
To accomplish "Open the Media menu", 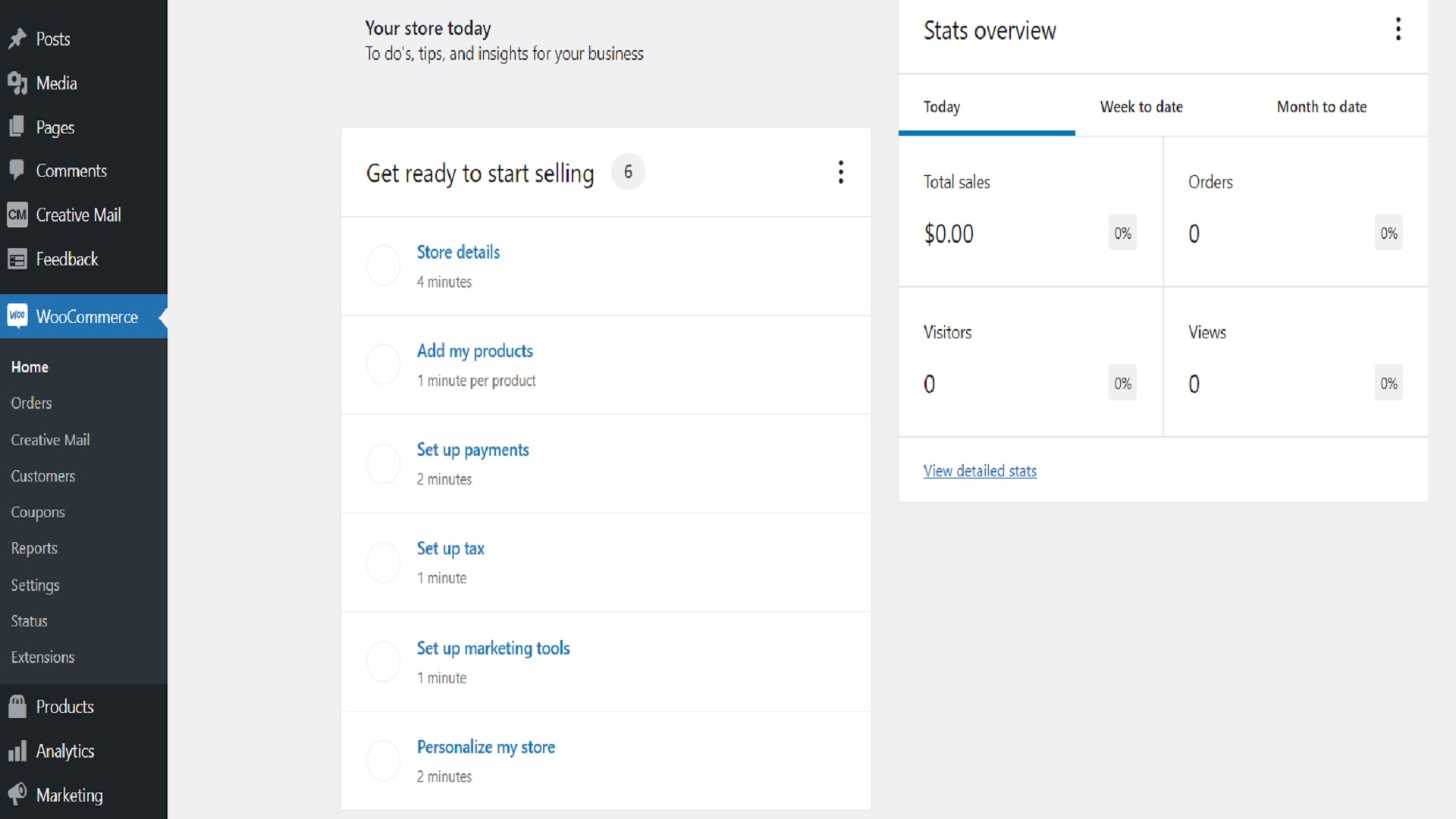I will coord(57,83).
